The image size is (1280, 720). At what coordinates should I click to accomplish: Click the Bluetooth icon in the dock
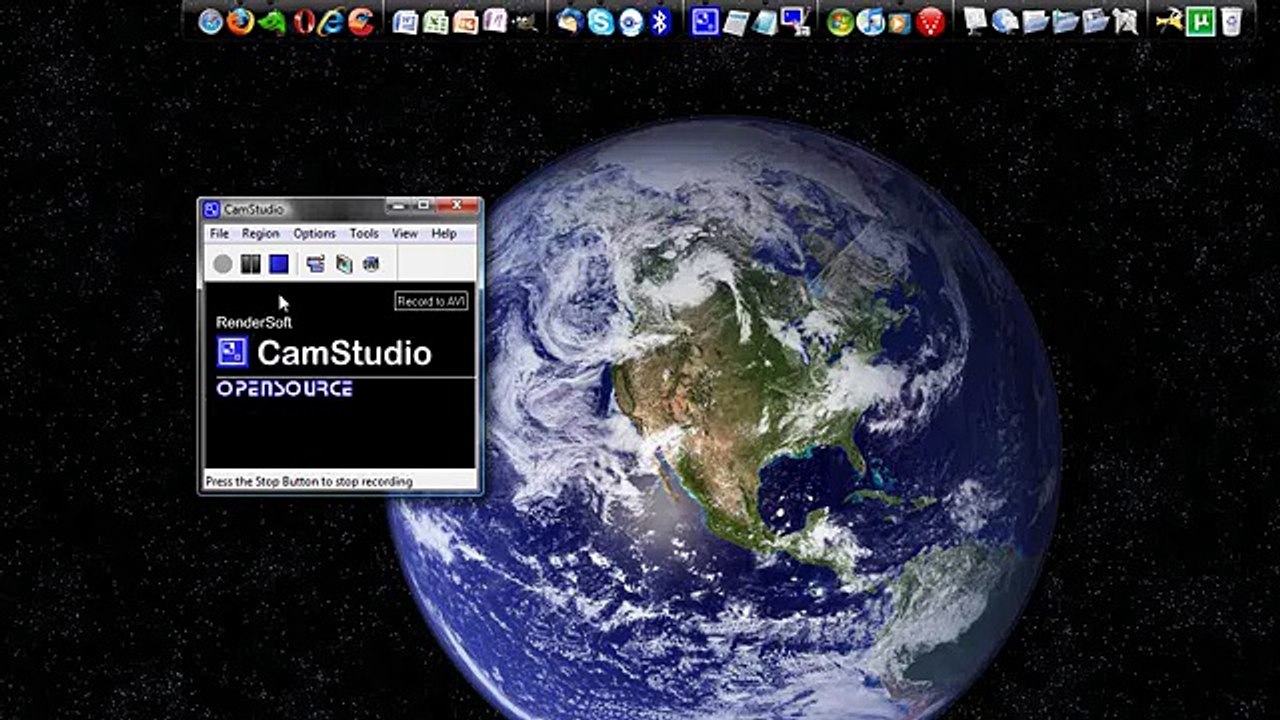660,21
